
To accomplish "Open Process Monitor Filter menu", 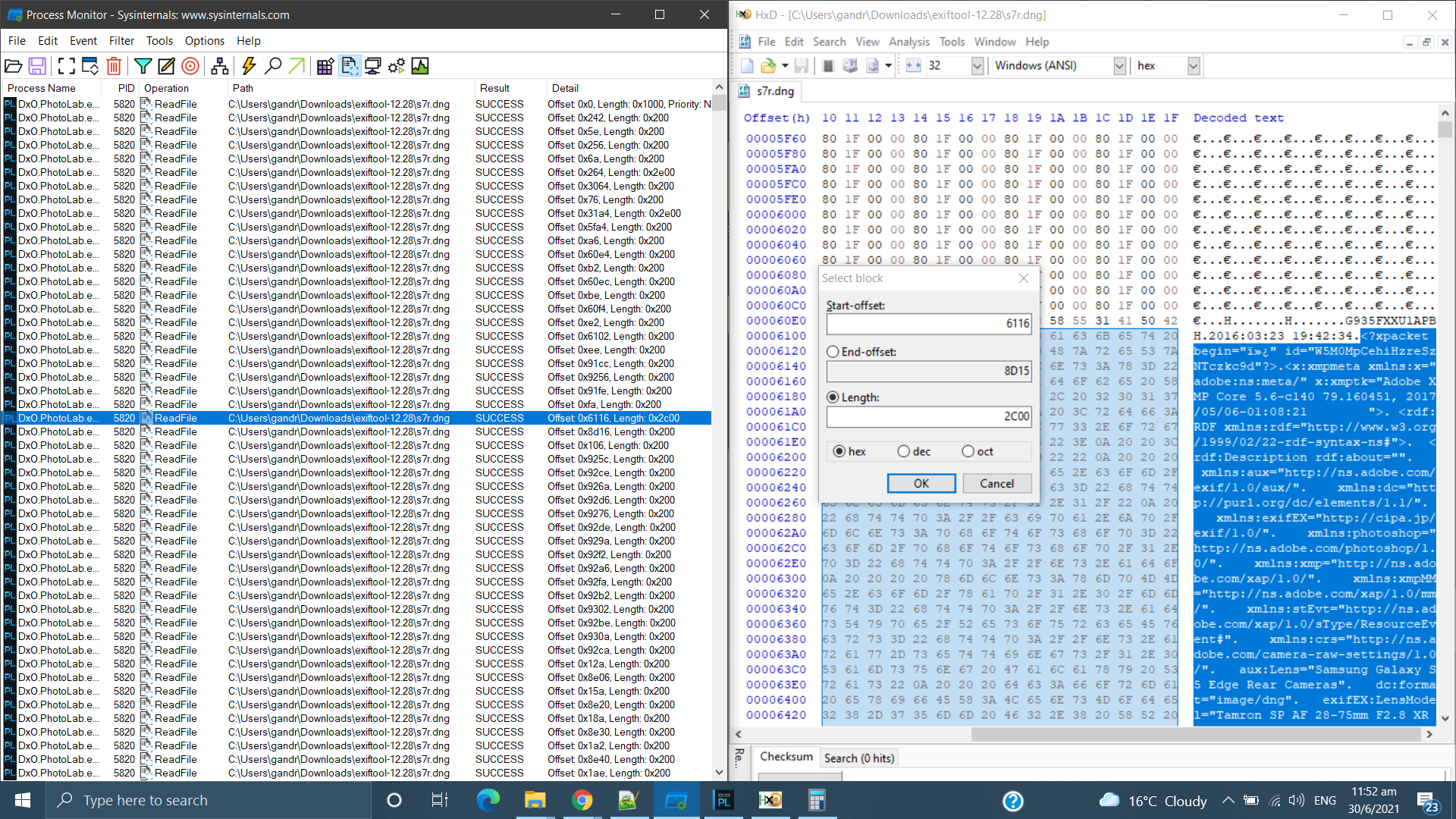I will pyautogui.click(x=121, y=41).
